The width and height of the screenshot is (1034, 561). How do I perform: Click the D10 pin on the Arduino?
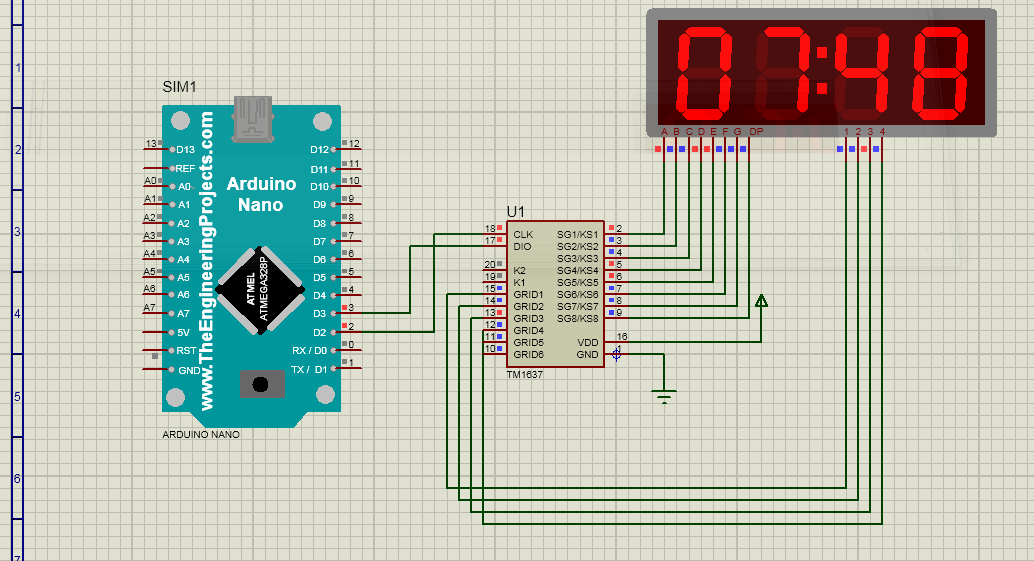319,187
